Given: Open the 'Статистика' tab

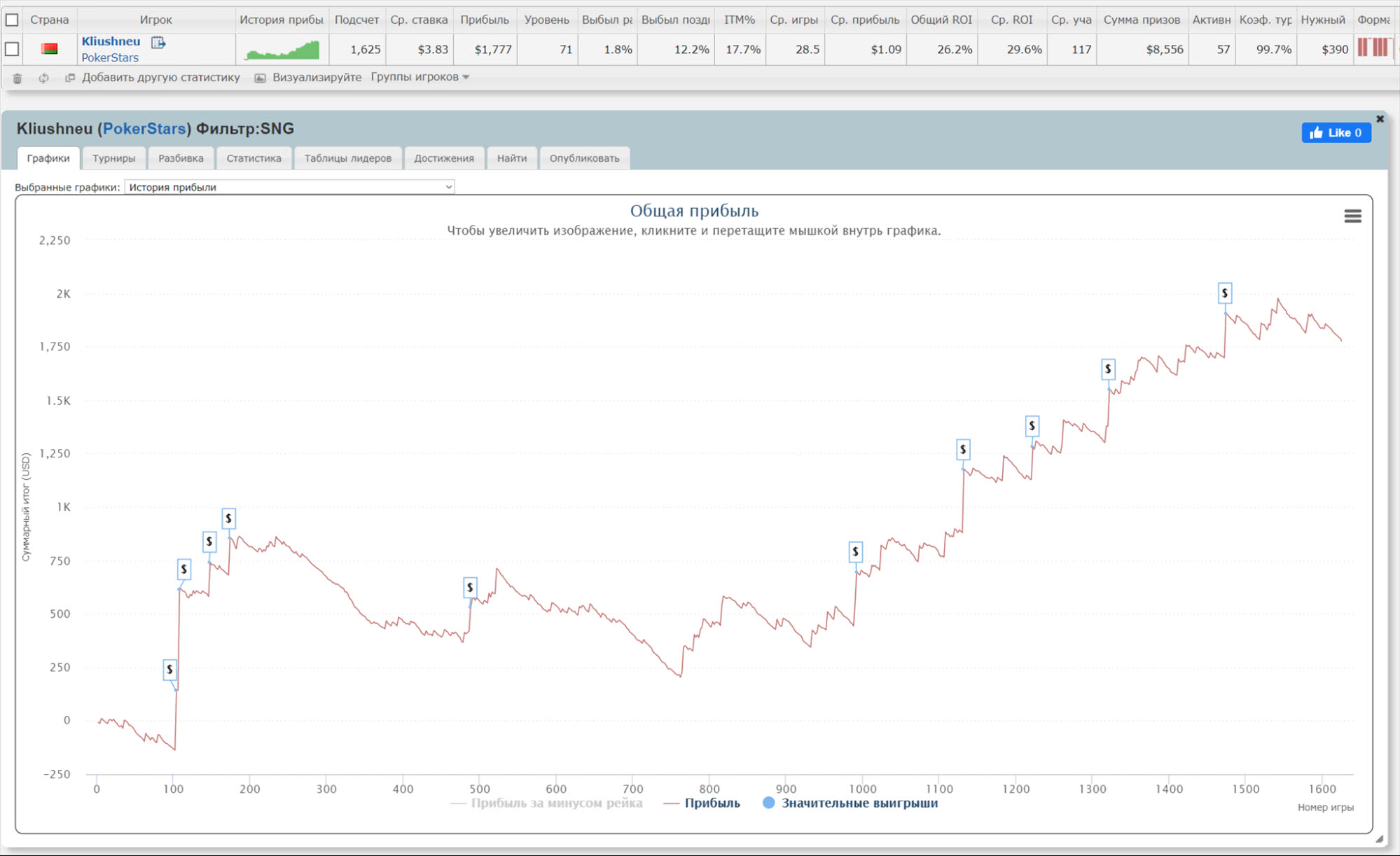Looking at the screenshot, I should tap(254, 158).
